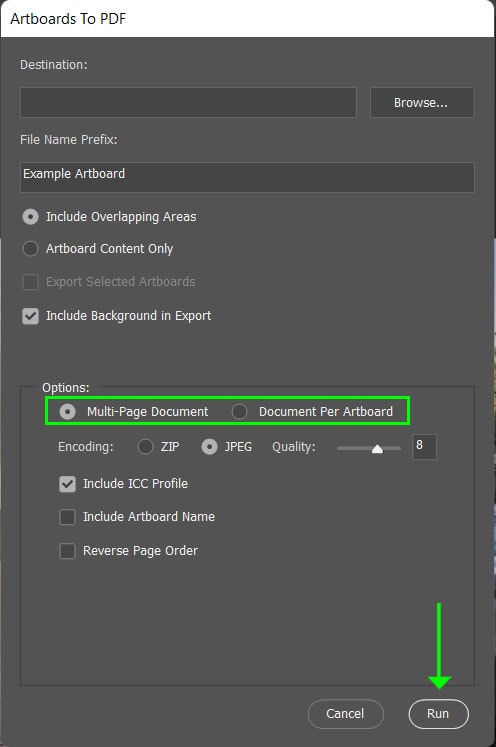Click the Browse... button
Screen dimensions: 496x747
(x=422, y=102)
